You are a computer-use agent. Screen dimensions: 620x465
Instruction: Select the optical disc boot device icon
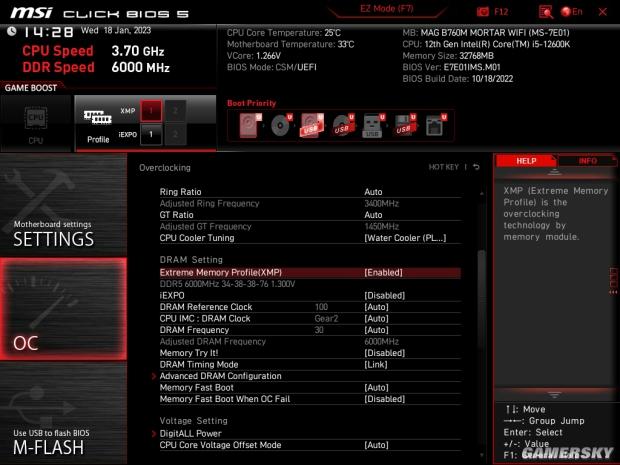(x=281, y=125)
